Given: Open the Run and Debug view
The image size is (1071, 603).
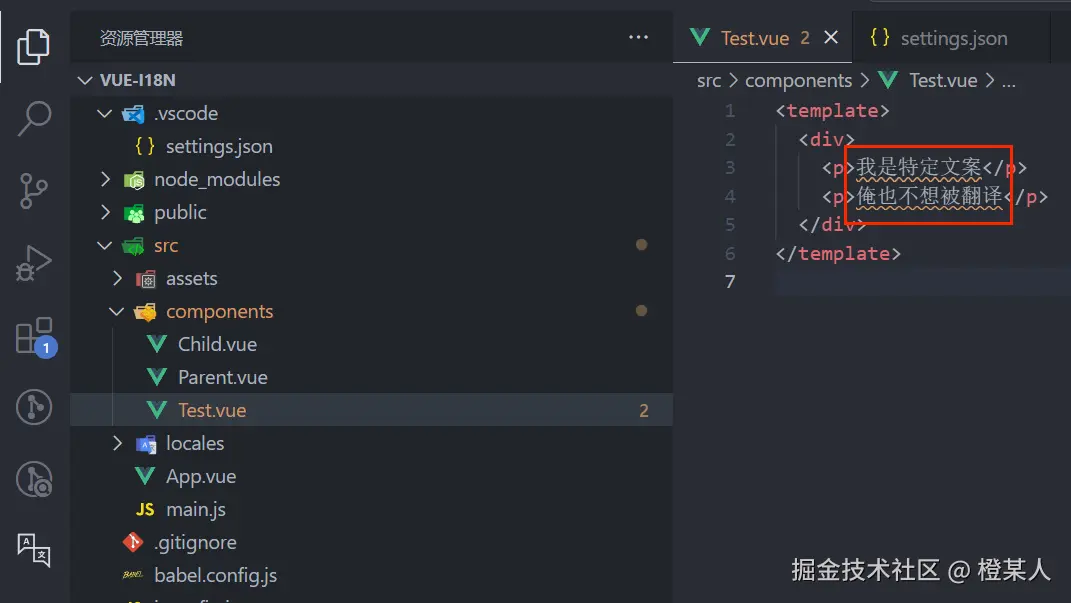Looking at the screenshot, I should click(34, 263).
